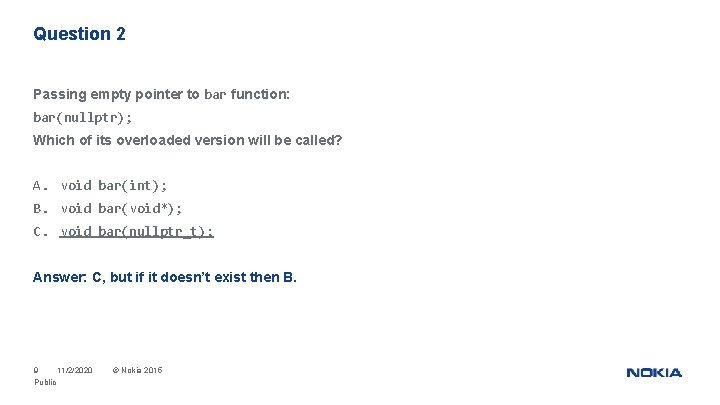Click the letter C. option marker

(40, 231)
